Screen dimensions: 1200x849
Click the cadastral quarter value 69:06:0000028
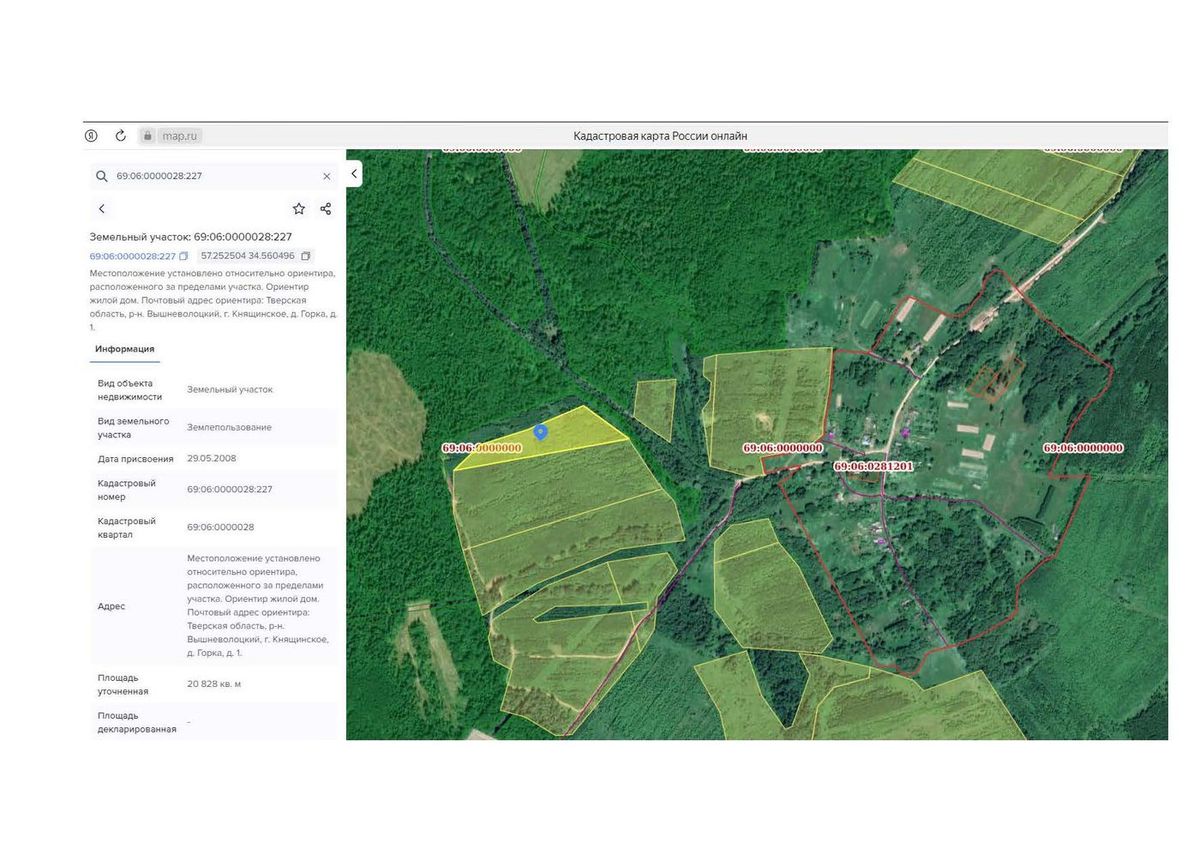(220, 527)
